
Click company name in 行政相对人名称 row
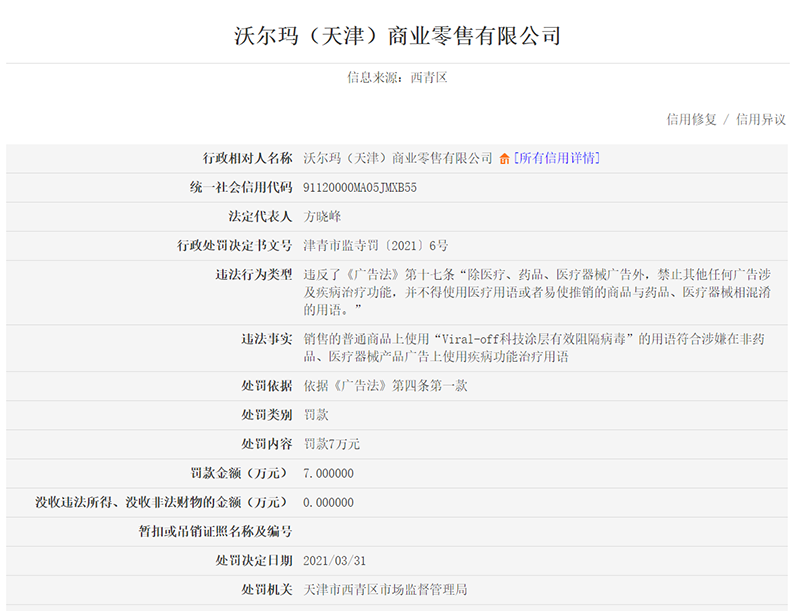pyautogui.click(x=398, y=158)
